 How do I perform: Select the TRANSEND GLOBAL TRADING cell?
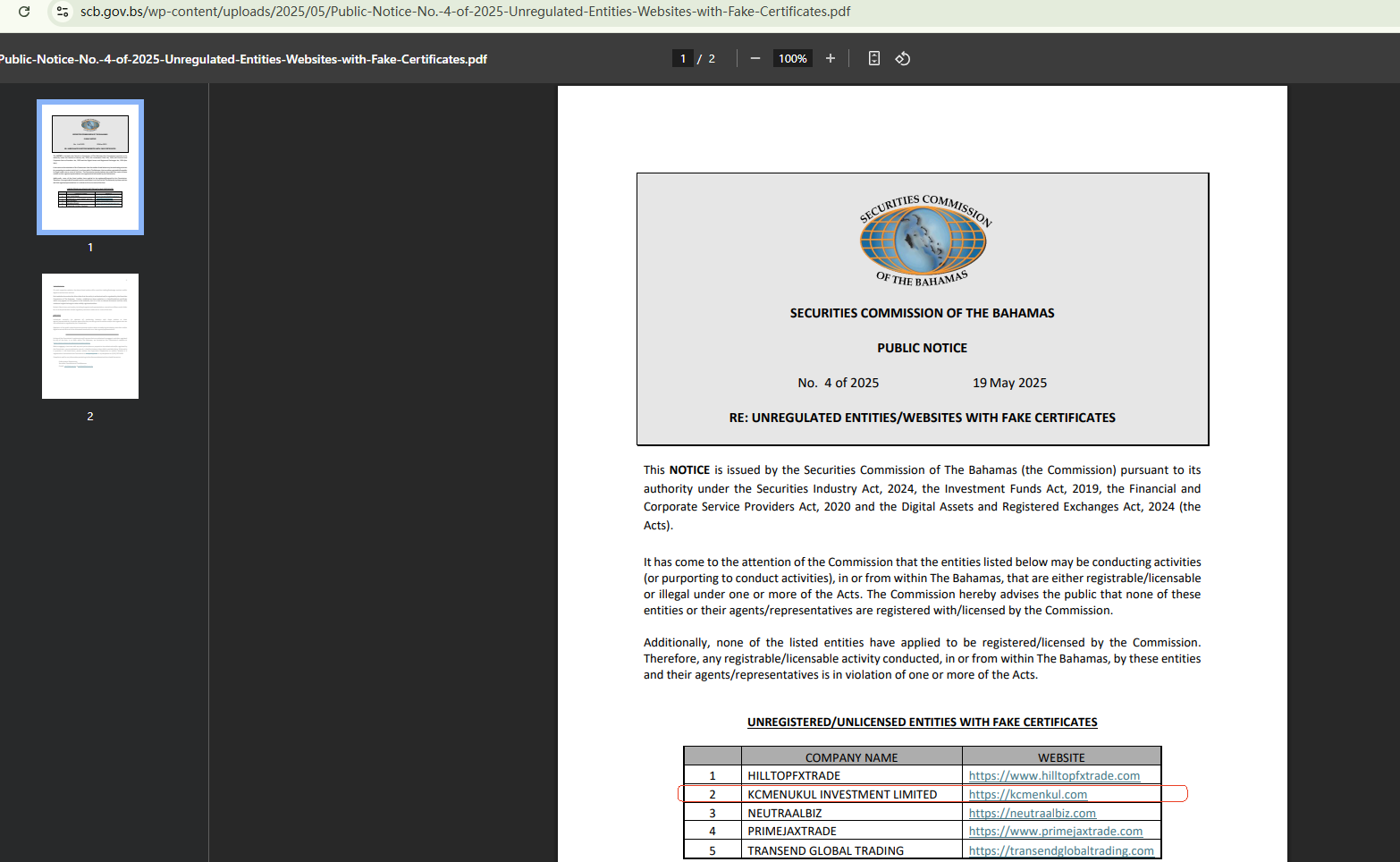click(851, 850)
